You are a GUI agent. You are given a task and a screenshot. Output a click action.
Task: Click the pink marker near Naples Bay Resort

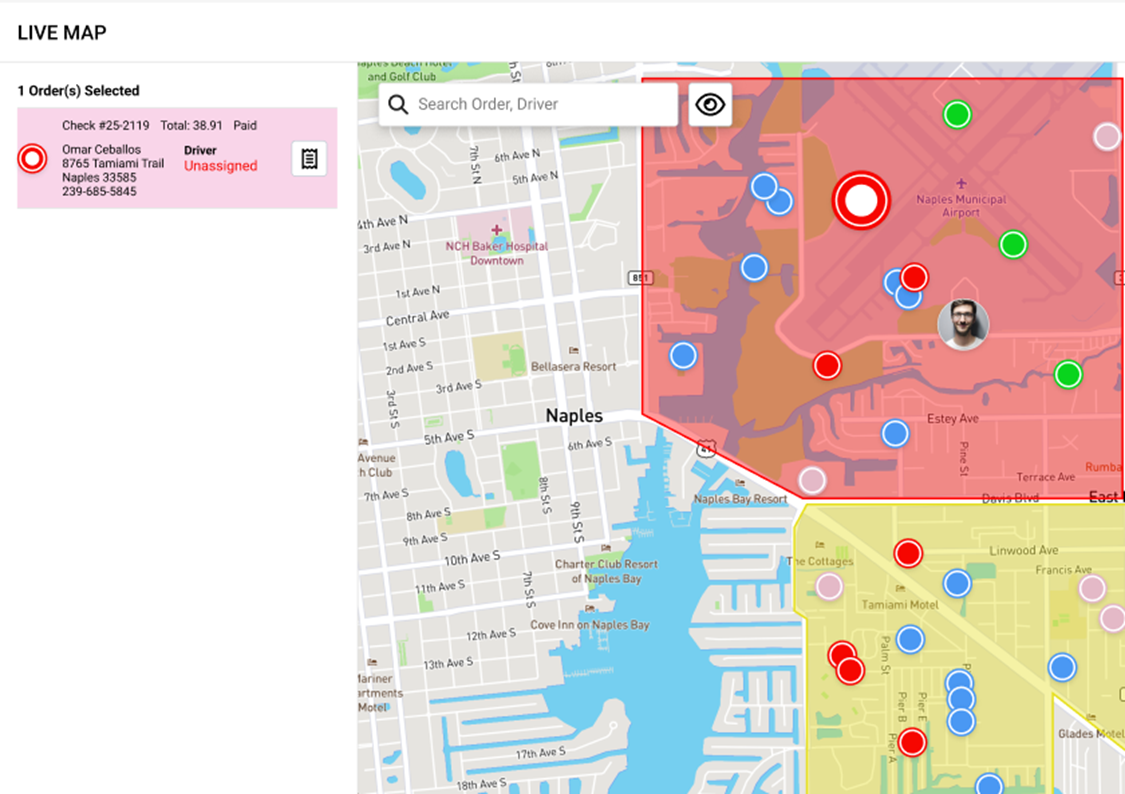(812, 480)
